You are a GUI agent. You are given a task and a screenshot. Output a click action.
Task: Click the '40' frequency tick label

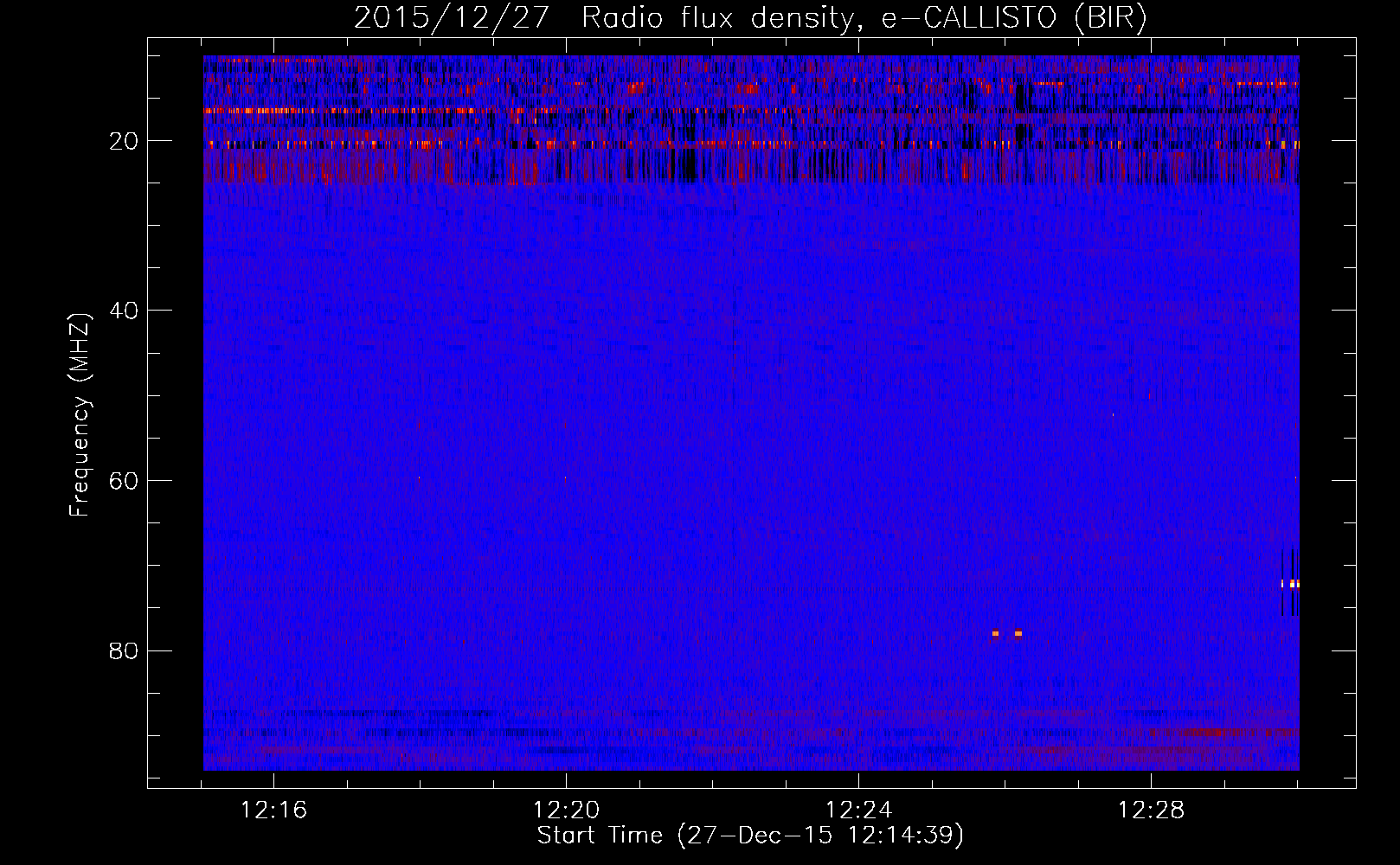click(124, 311)
